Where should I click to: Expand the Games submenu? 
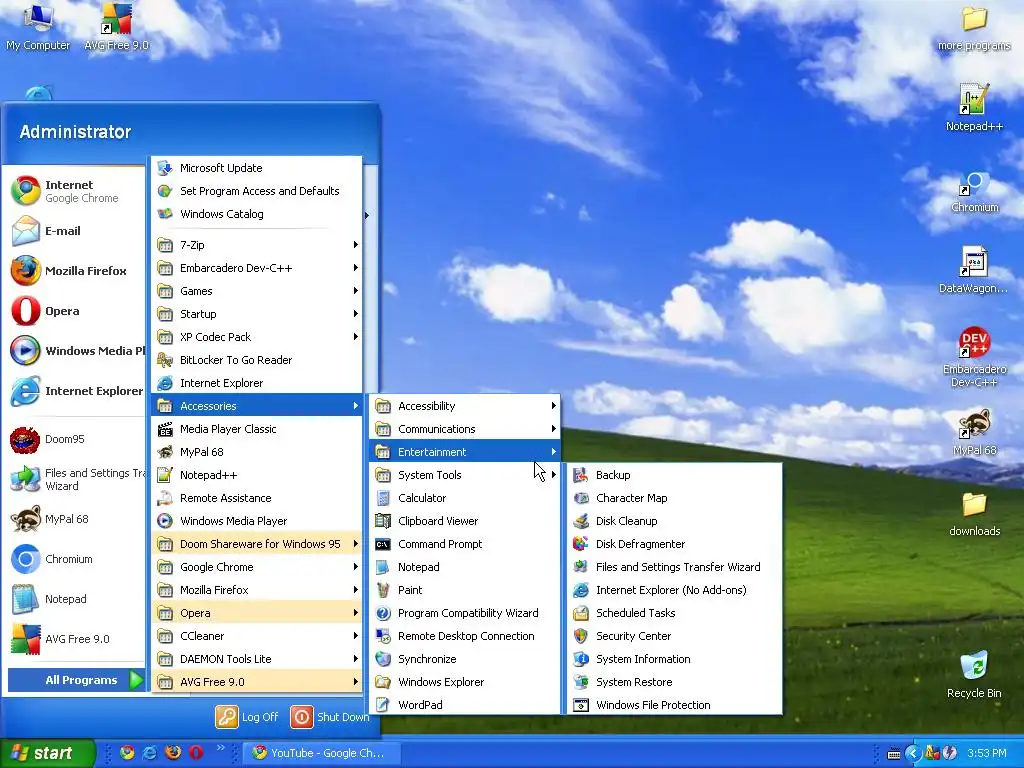[x=257, y=291]
